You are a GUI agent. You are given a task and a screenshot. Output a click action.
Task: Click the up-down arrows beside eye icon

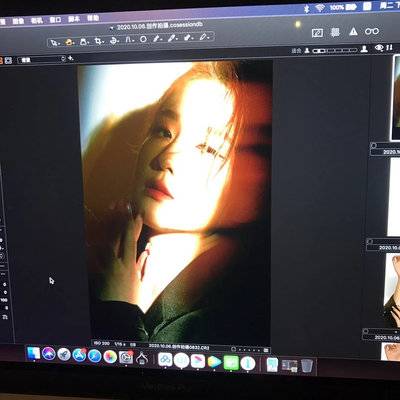389,47
